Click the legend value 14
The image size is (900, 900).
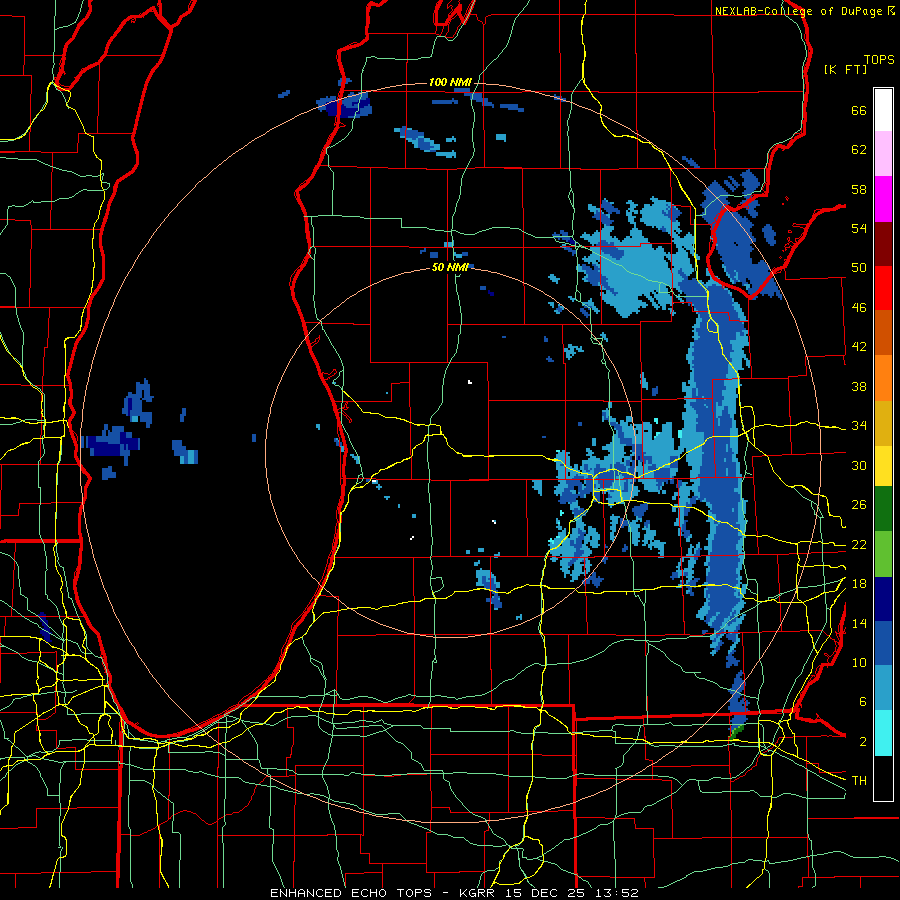tap(859, 623)
